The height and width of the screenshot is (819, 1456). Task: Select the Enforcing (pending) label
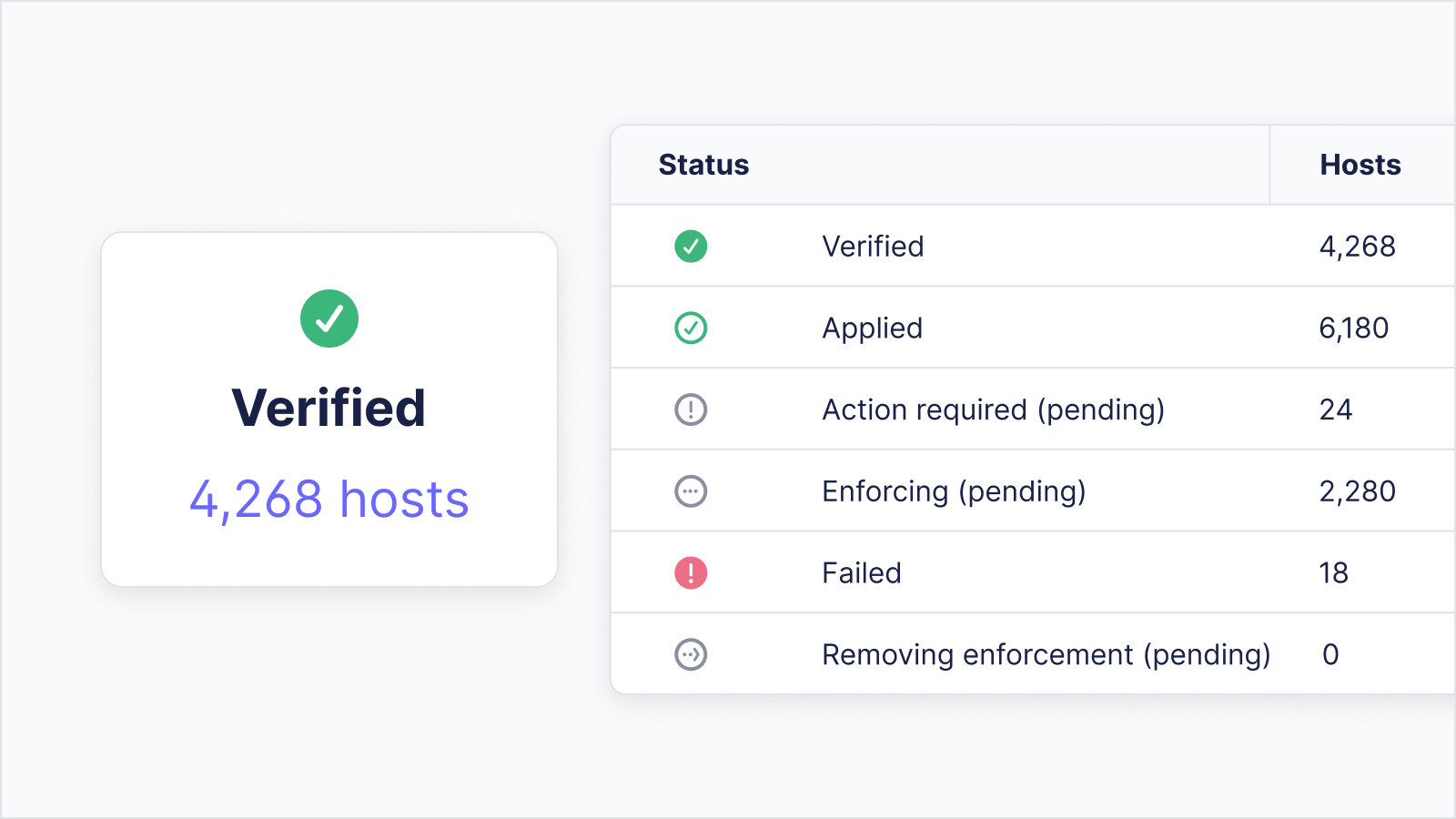click(954, 491)
